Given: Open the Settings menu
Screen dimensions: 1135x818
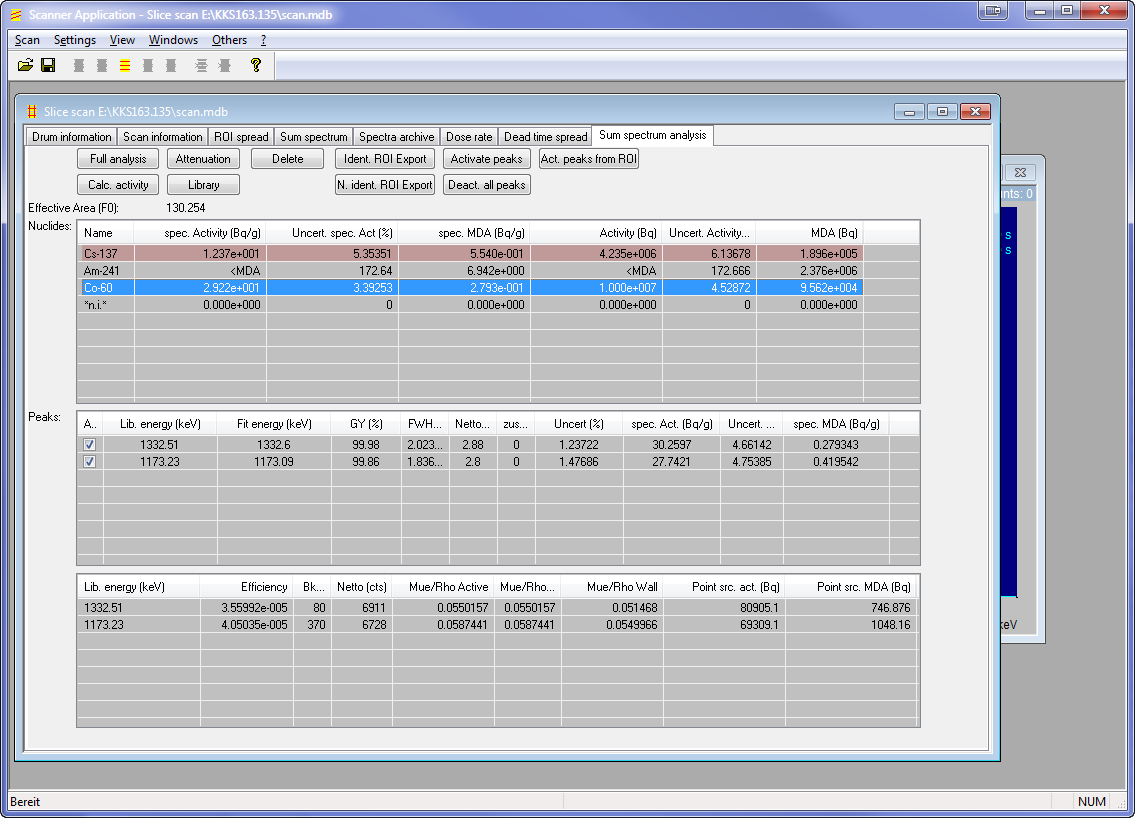Looking at the screenshot, I should [75, 40].
